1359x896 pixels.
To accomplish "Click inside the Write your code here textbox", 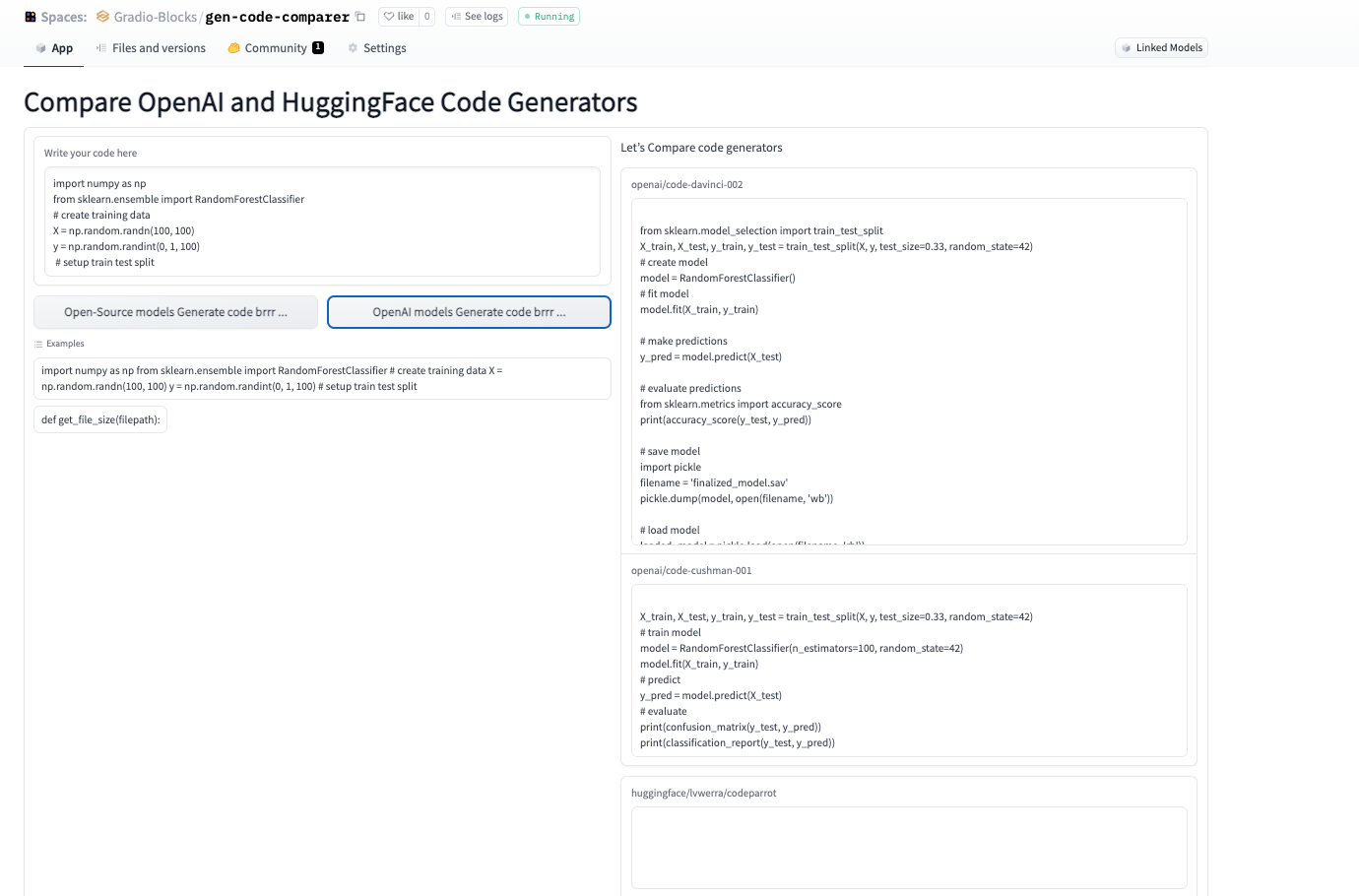I will point(322,222).
